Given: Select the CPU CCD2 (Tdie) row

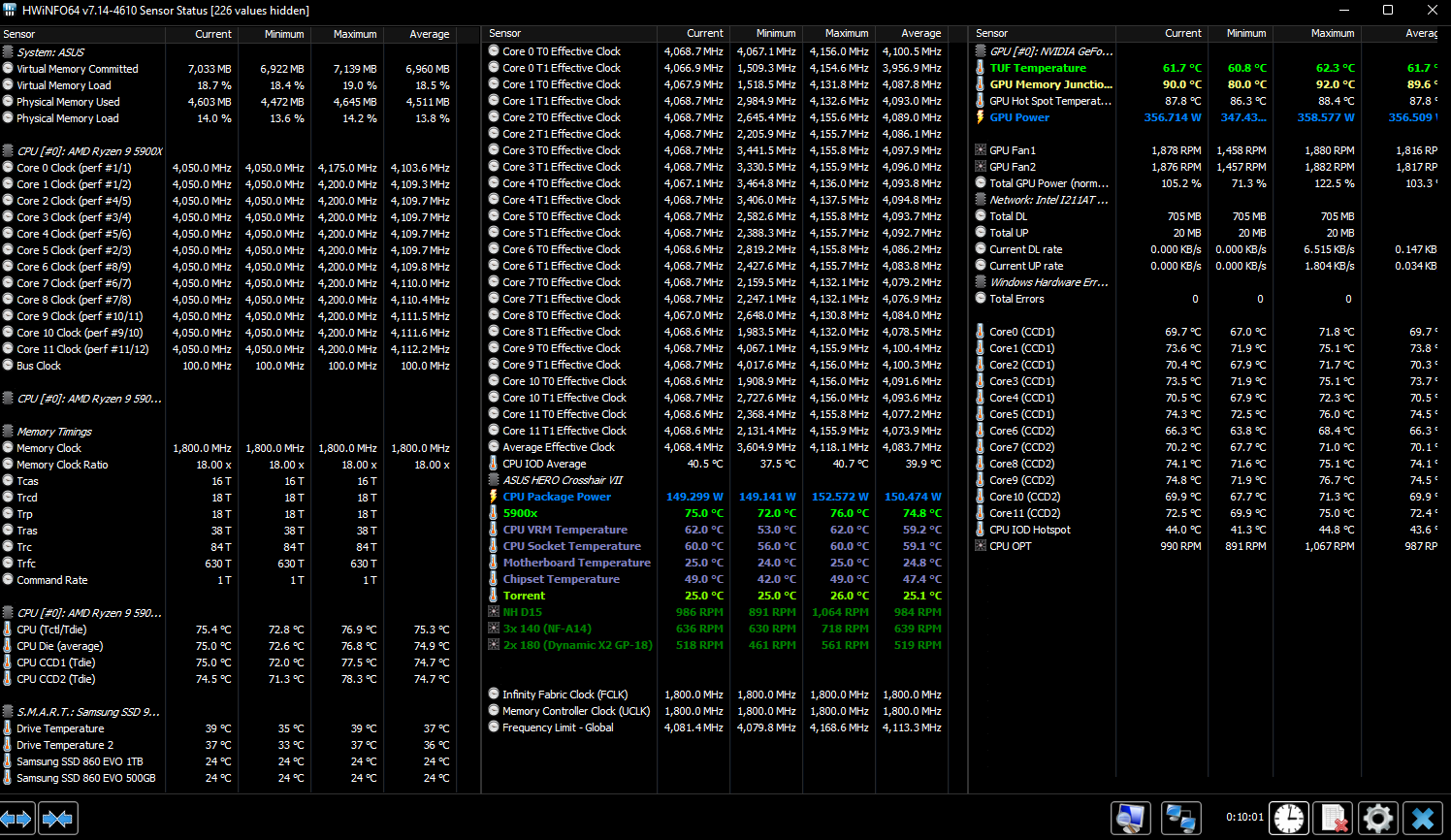Looking at the screenshot, I should pos(228,679).
